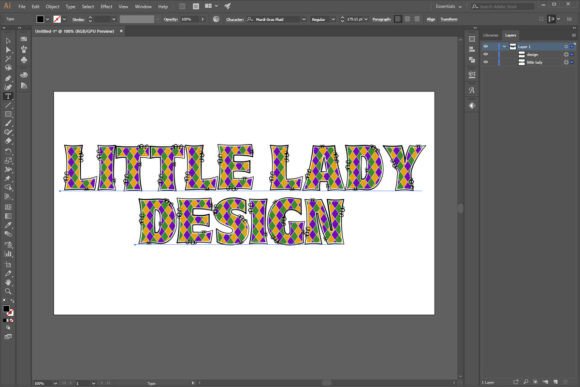This screenshot has width=580, height=387.
Task: Switch to the Layers tab
Action: pyautogui.click(x=510, y=36)
